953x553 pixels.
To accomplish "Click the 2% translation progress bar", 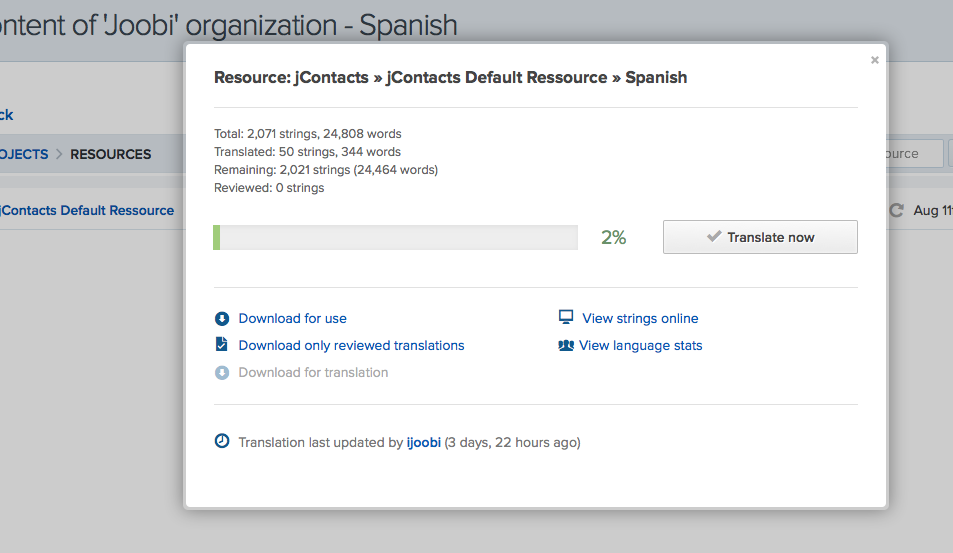I will 395,238.
